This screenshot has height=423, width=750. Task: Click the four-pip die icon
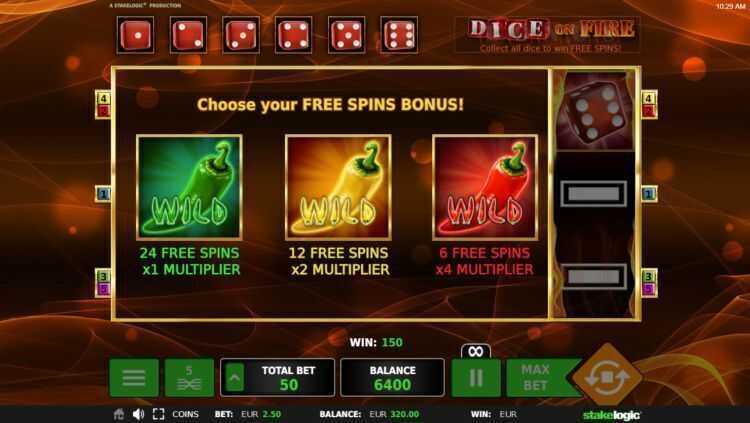(294, 34)
